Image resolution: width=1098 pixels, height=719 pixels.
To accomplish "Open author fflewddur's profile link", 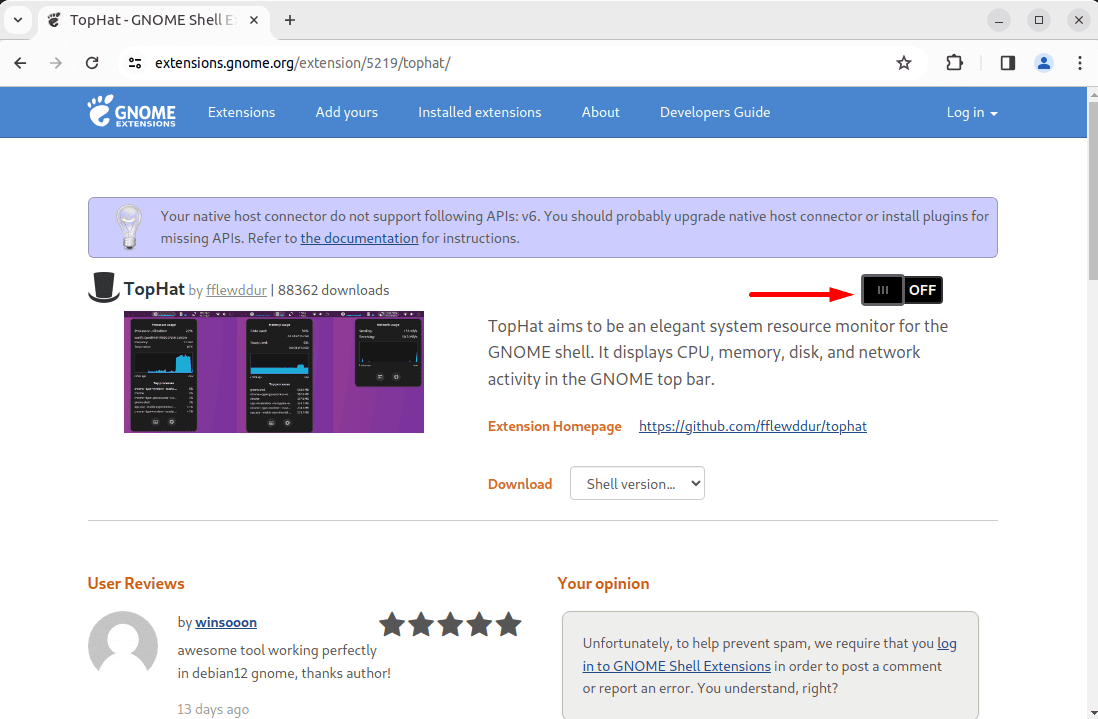I will pyautogui.click(x=236, y=290).
